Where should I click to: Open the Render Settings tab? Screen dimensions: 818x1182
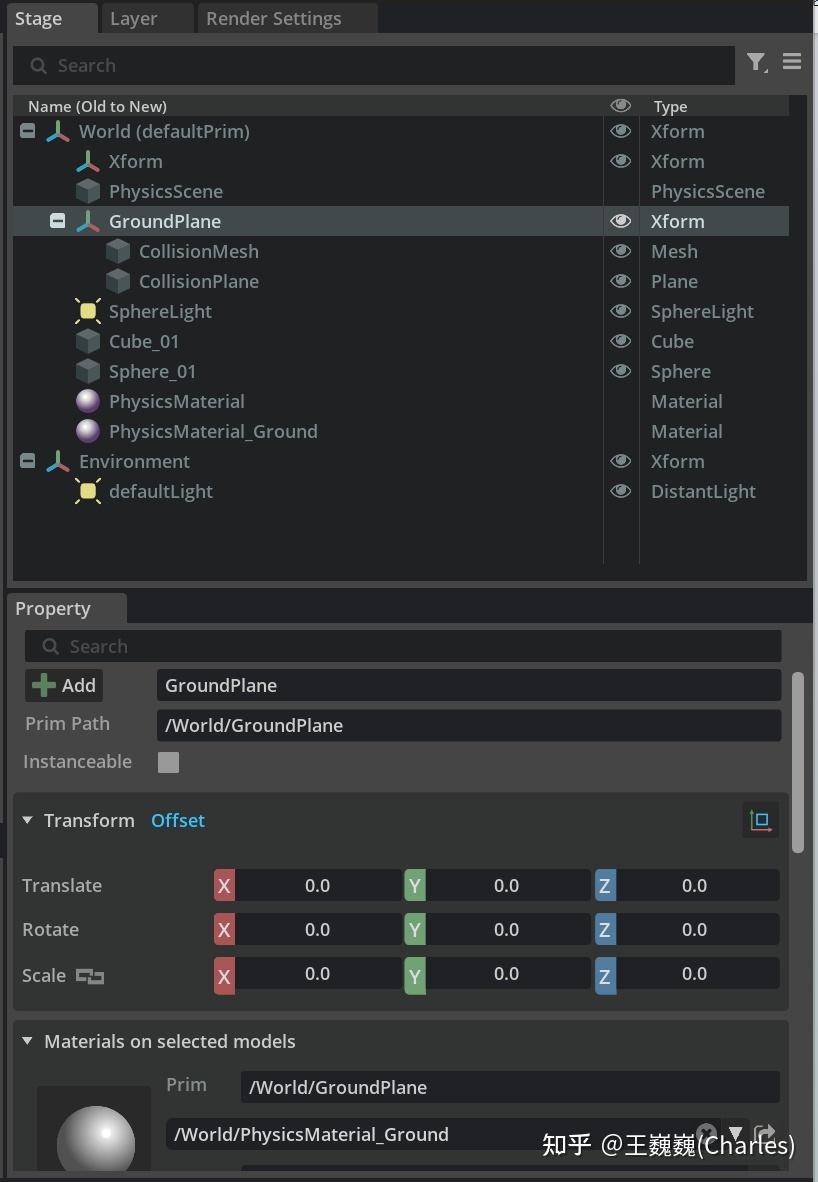(274, 18)
